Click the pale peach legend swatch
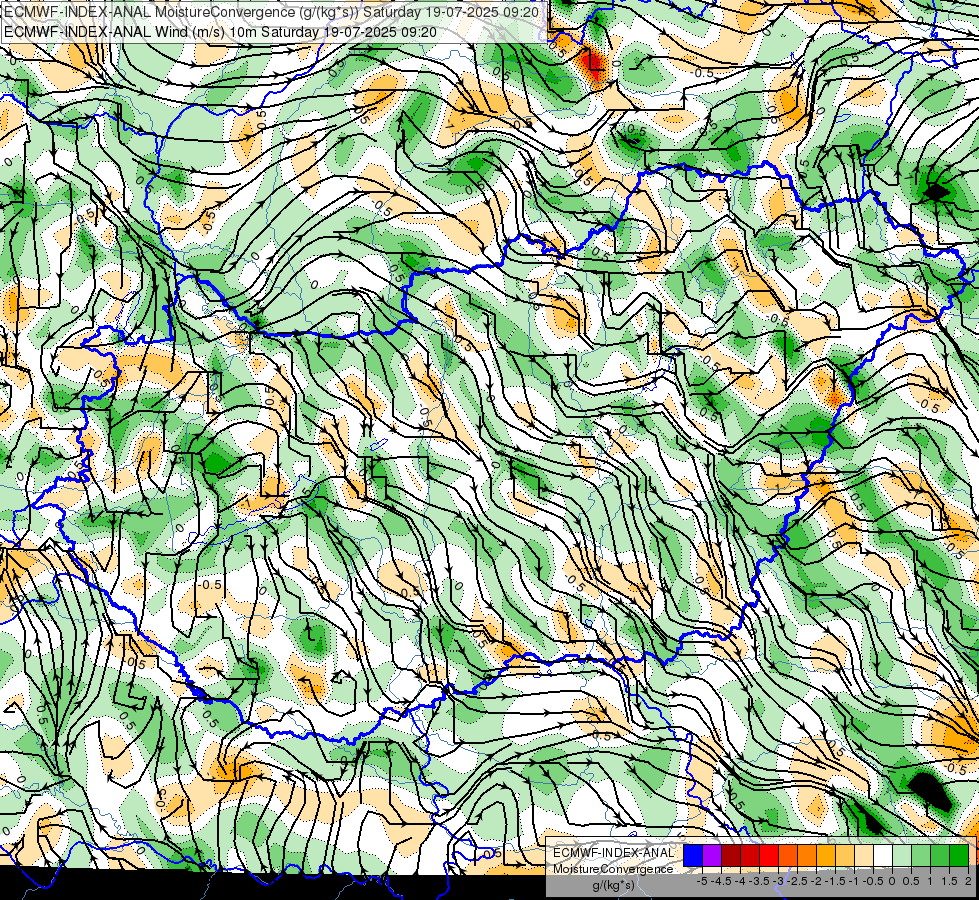 click(x=864, y=855)
